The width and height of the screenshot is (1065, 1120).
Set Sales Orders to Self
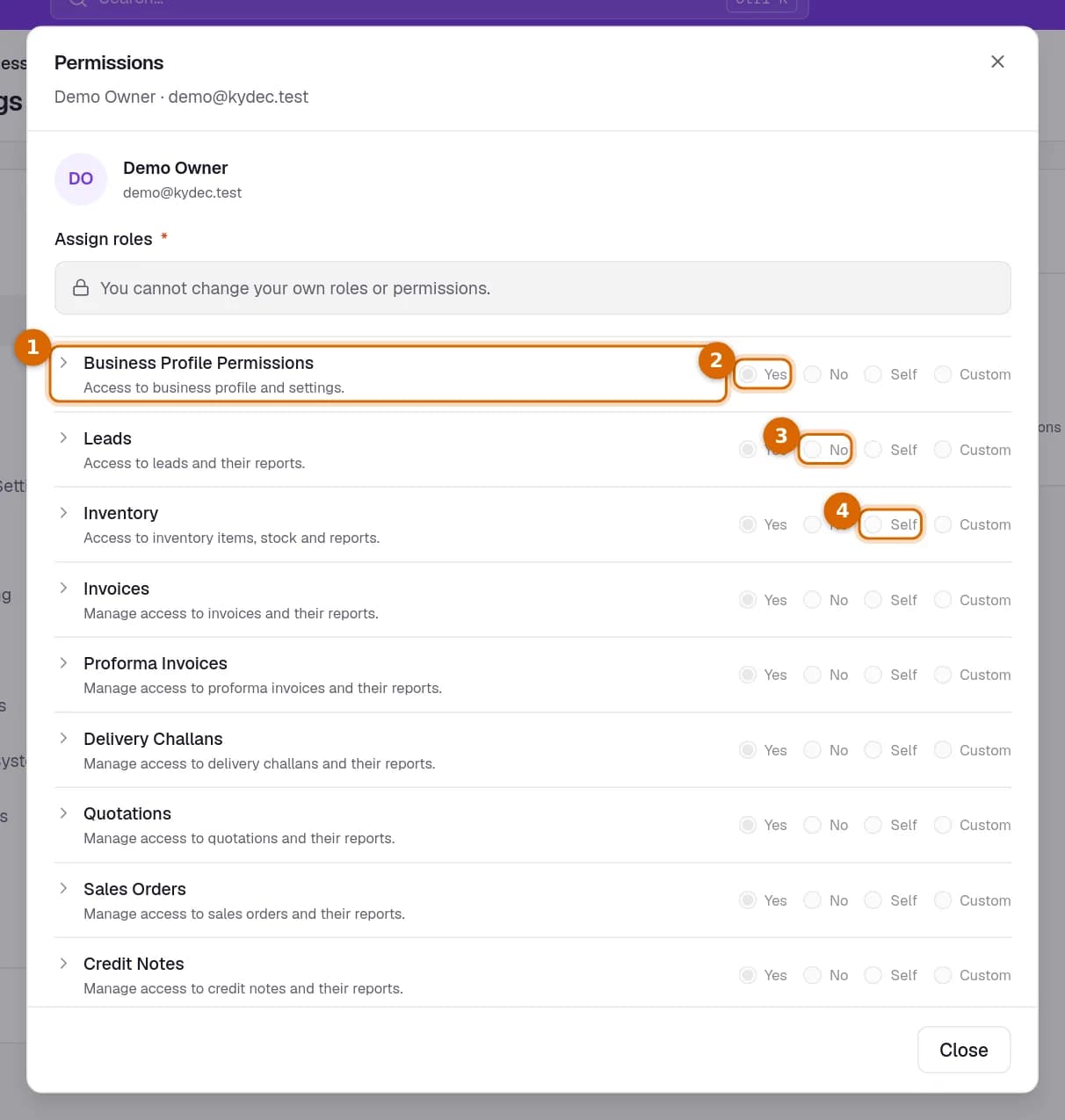point(873,900)
